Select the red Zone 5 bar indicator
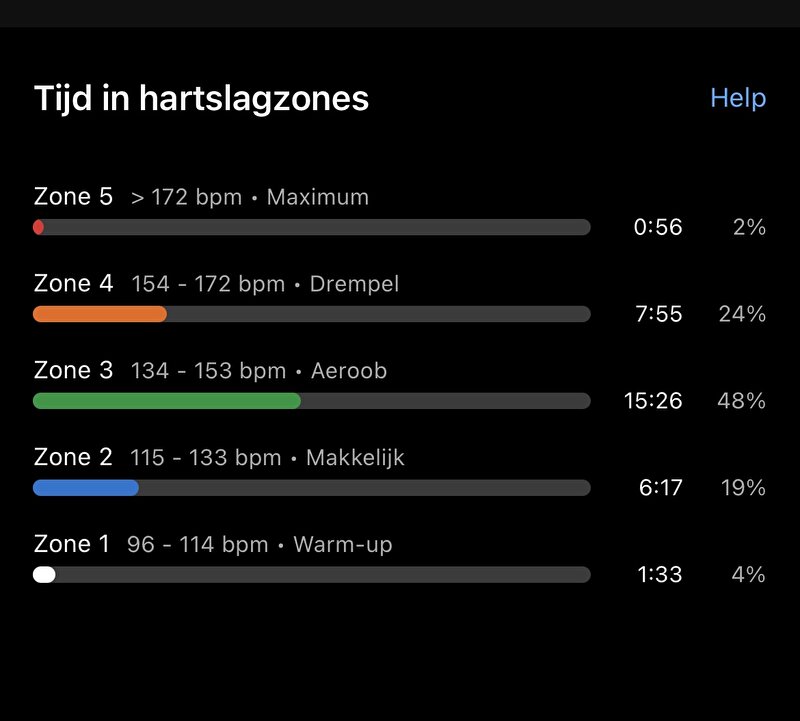The width and height of the screenshot is (800, 721). [x=38, y=227]
